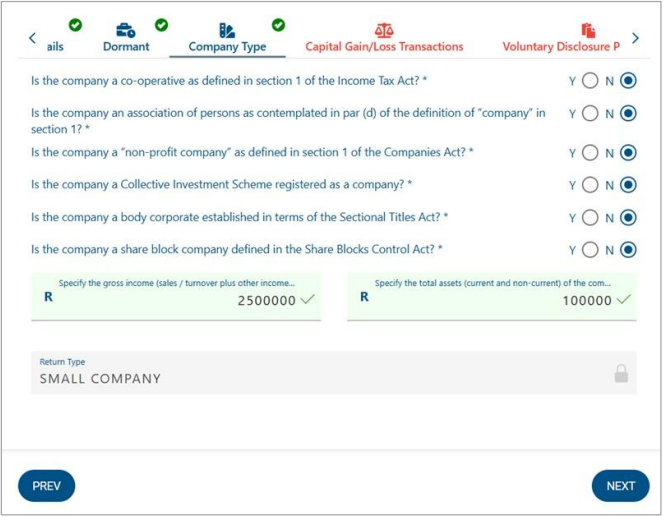Click the Company Type buildings icon
This screenshot has width=667, height=517.
coord(227,30)
